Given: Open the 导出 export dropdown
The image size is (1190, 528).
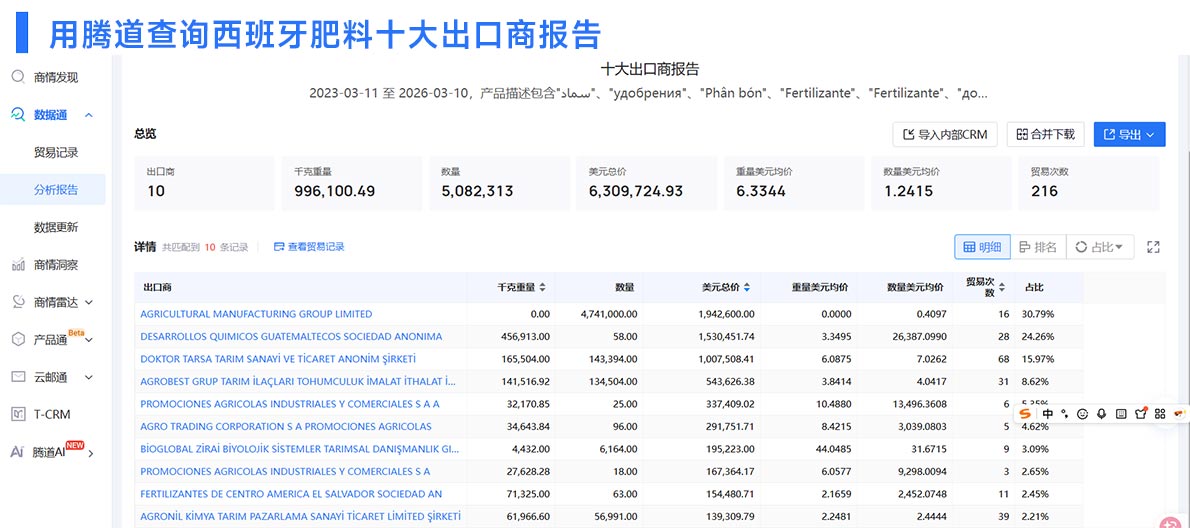Looking at the screenshot, I should tap(1129, 134).
